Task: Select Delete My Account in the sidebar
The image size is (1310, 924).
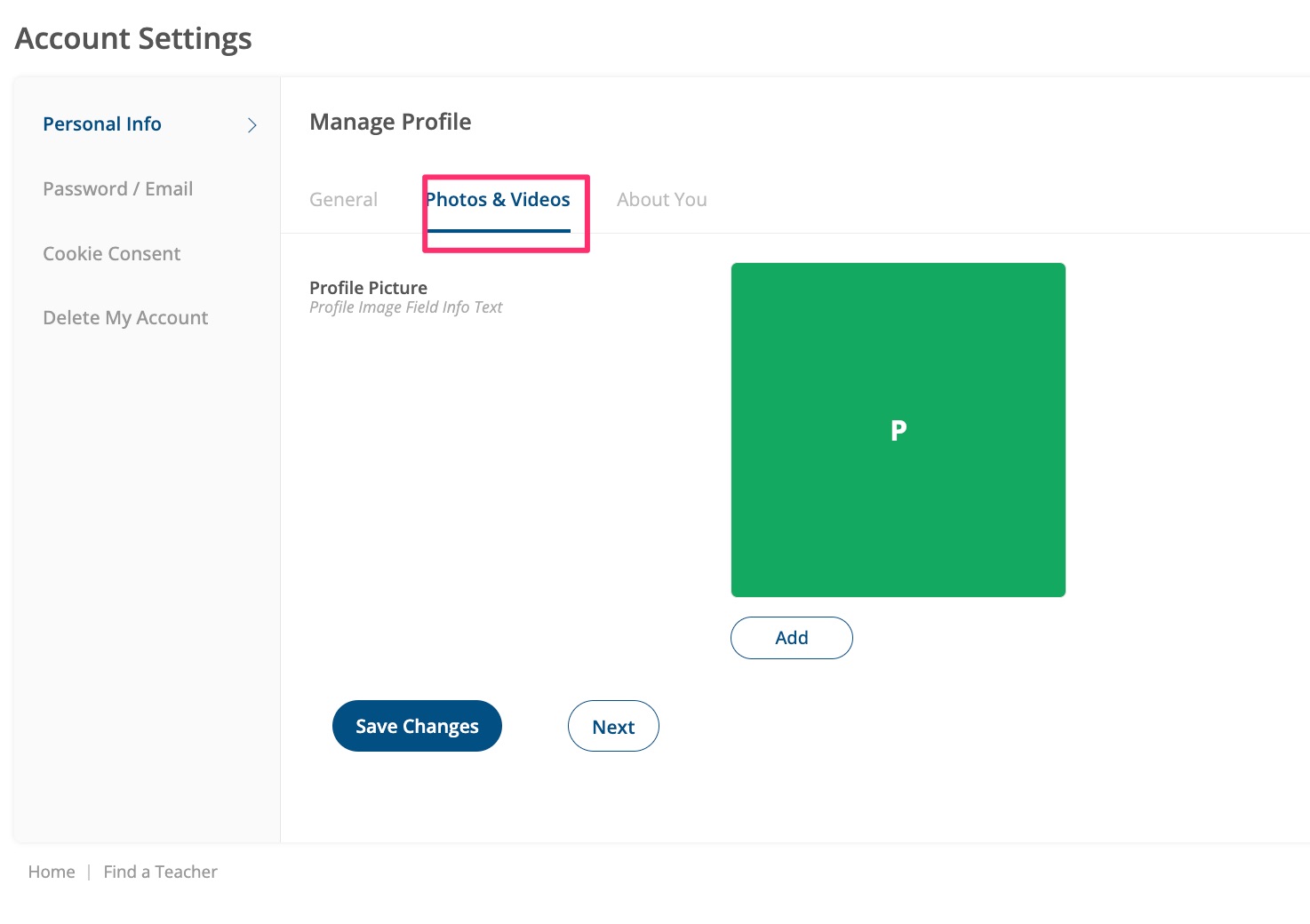Action: [125, 318]
